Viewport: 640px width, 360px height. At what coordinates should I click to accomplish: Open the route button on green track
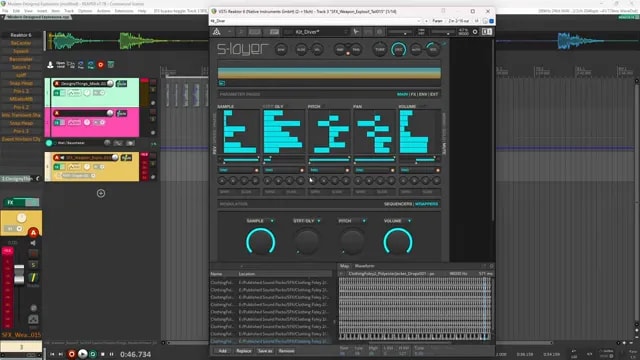click(x=121, y=84)
